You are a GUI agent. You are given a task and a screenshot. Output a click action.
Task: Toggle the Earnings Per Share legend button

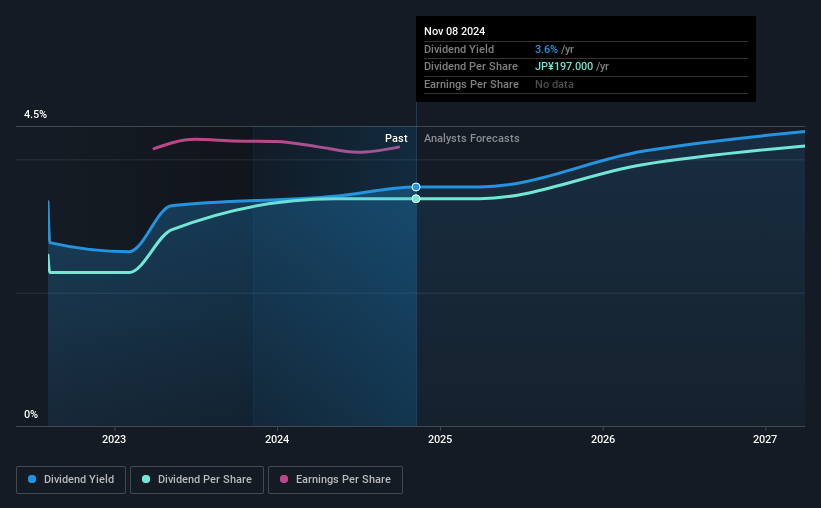coord(335,480)
